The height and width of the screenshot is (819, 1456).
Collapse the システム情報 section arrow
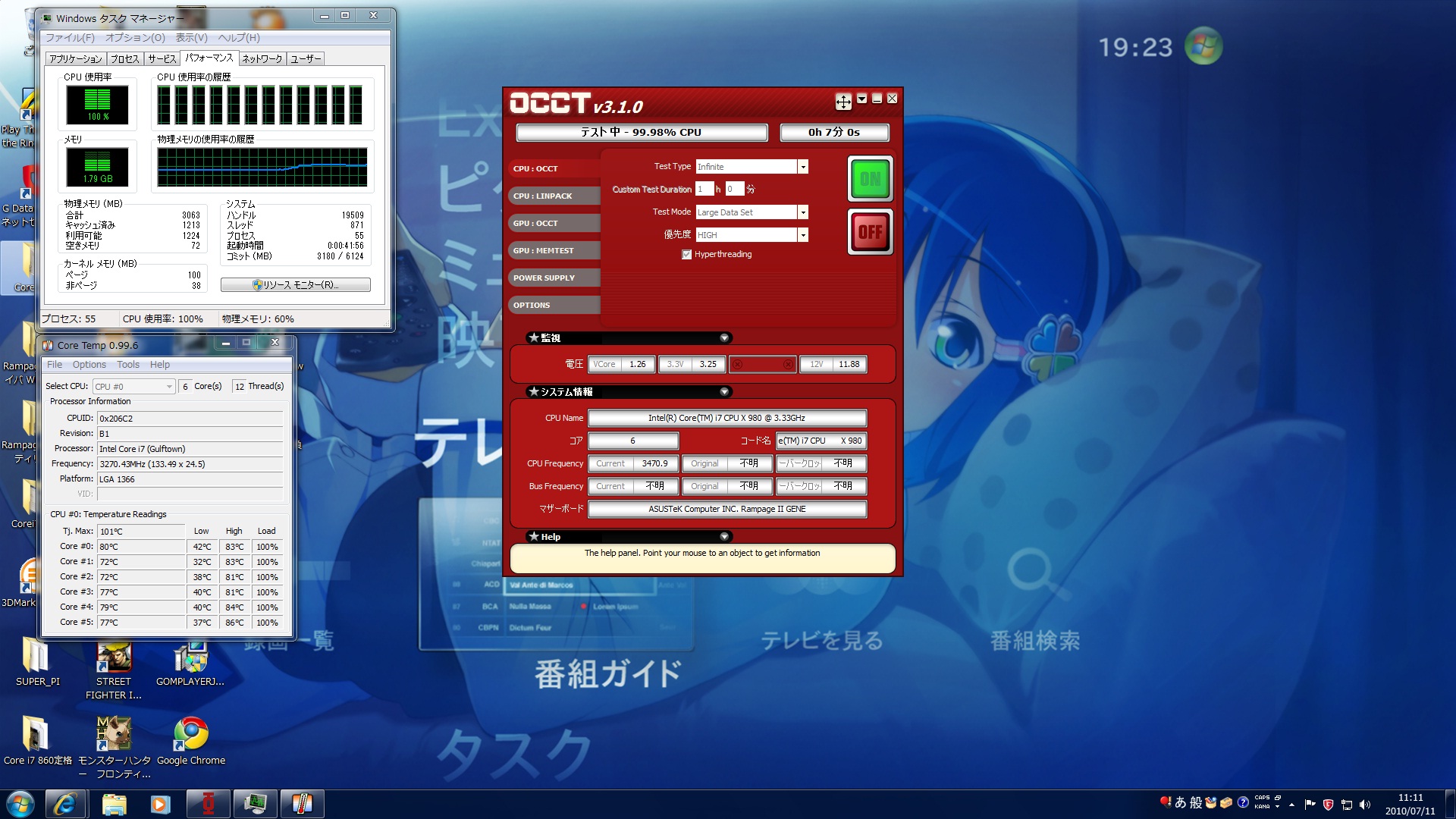click(724, 392)
